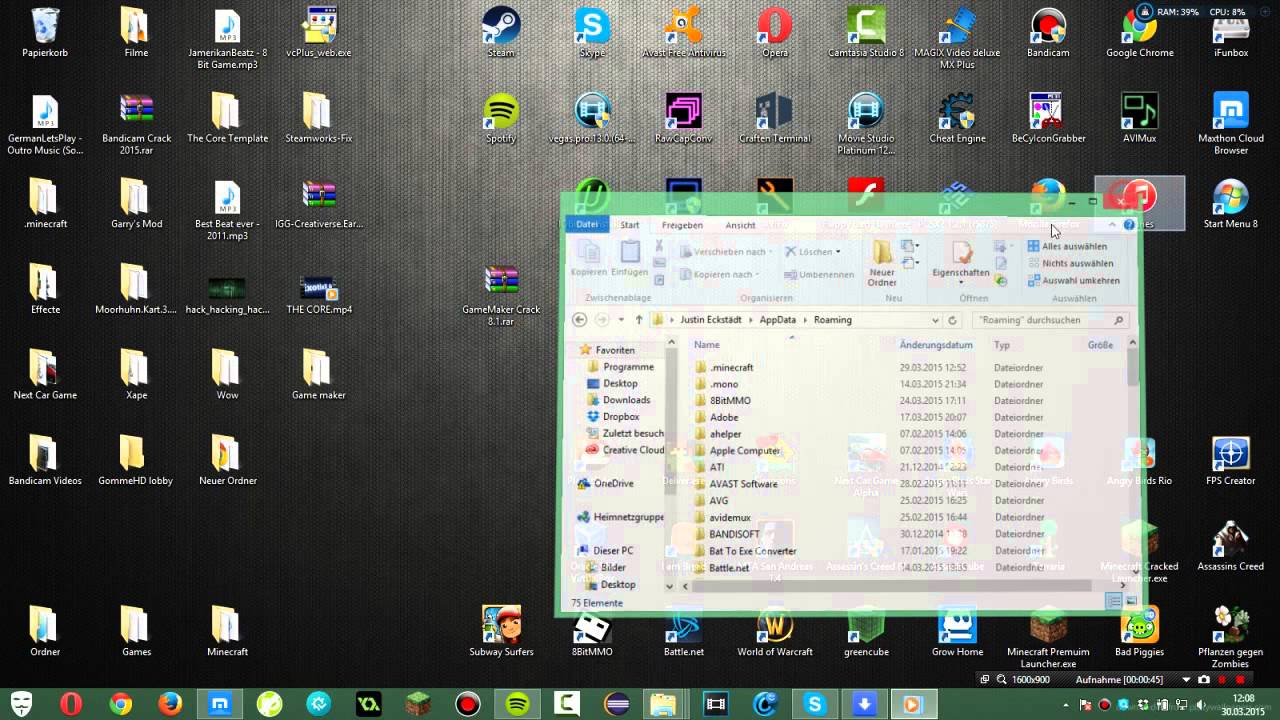Click the Minecraft grass block taskbar icon
Screen dimensions: 1280x720
(418, 704)
